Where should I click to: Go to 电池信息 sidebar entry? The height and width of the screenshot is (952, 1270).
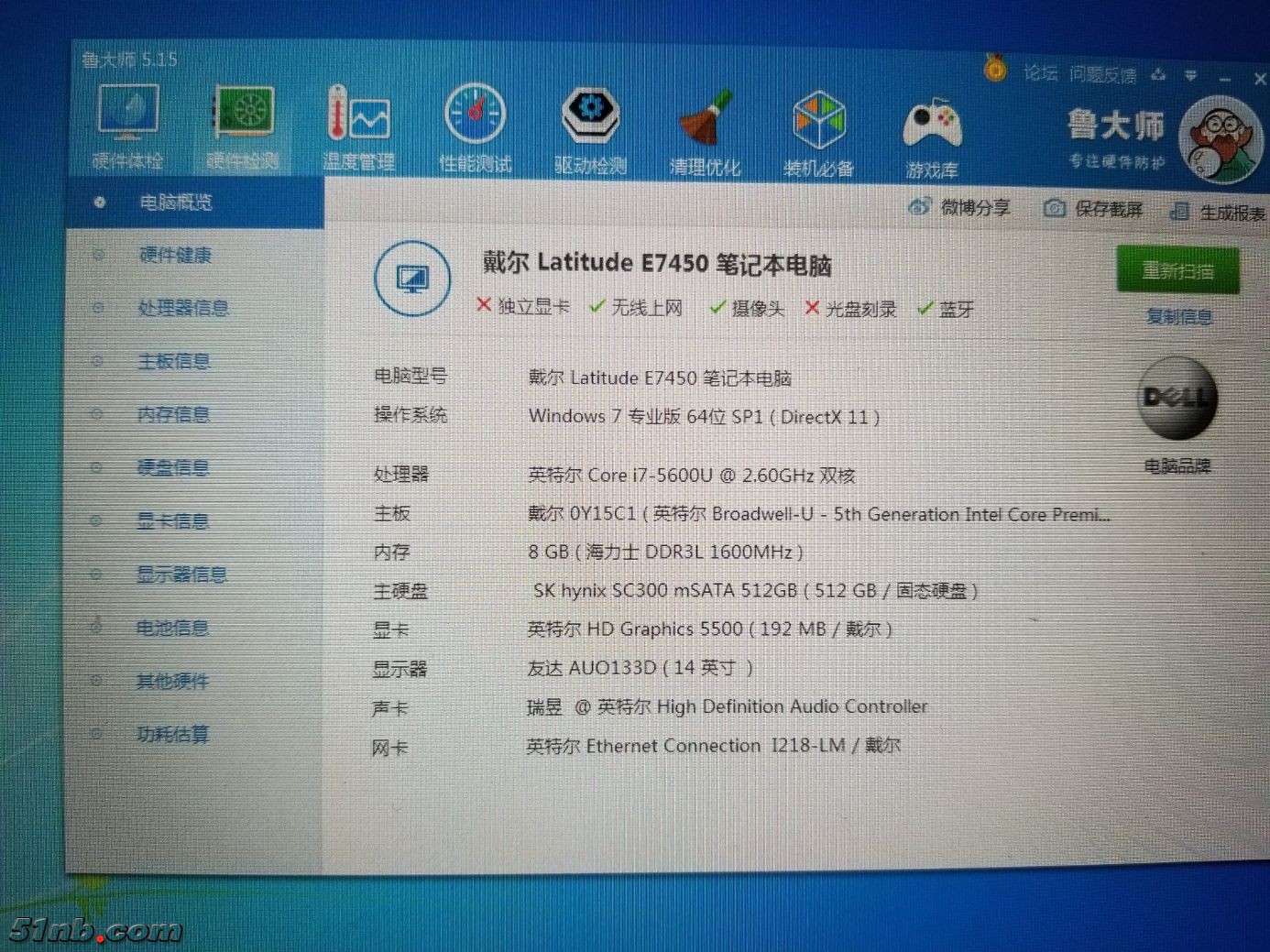(x=172, y=628)
